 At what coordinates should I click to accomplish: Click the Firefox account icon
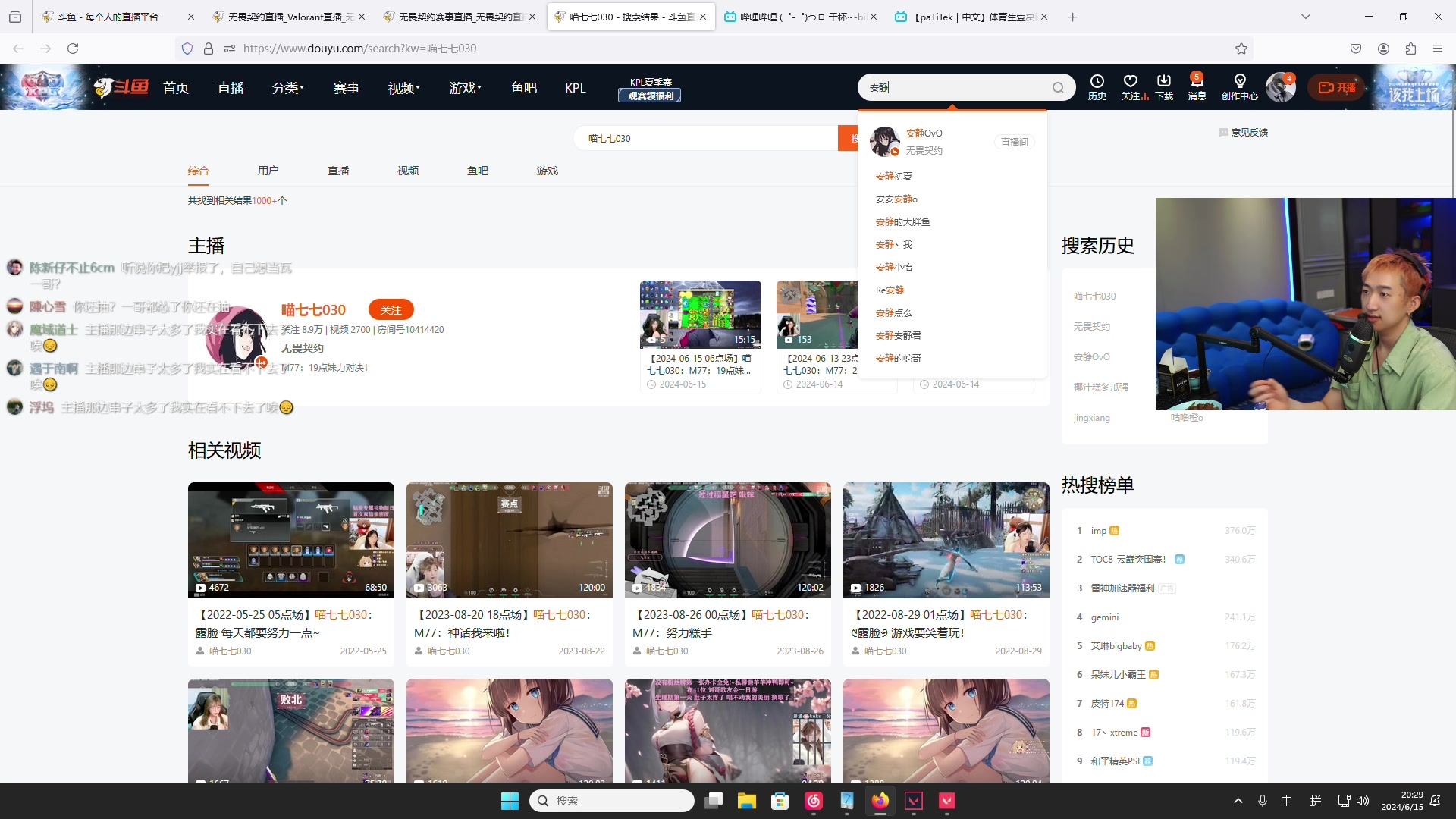1383,49
